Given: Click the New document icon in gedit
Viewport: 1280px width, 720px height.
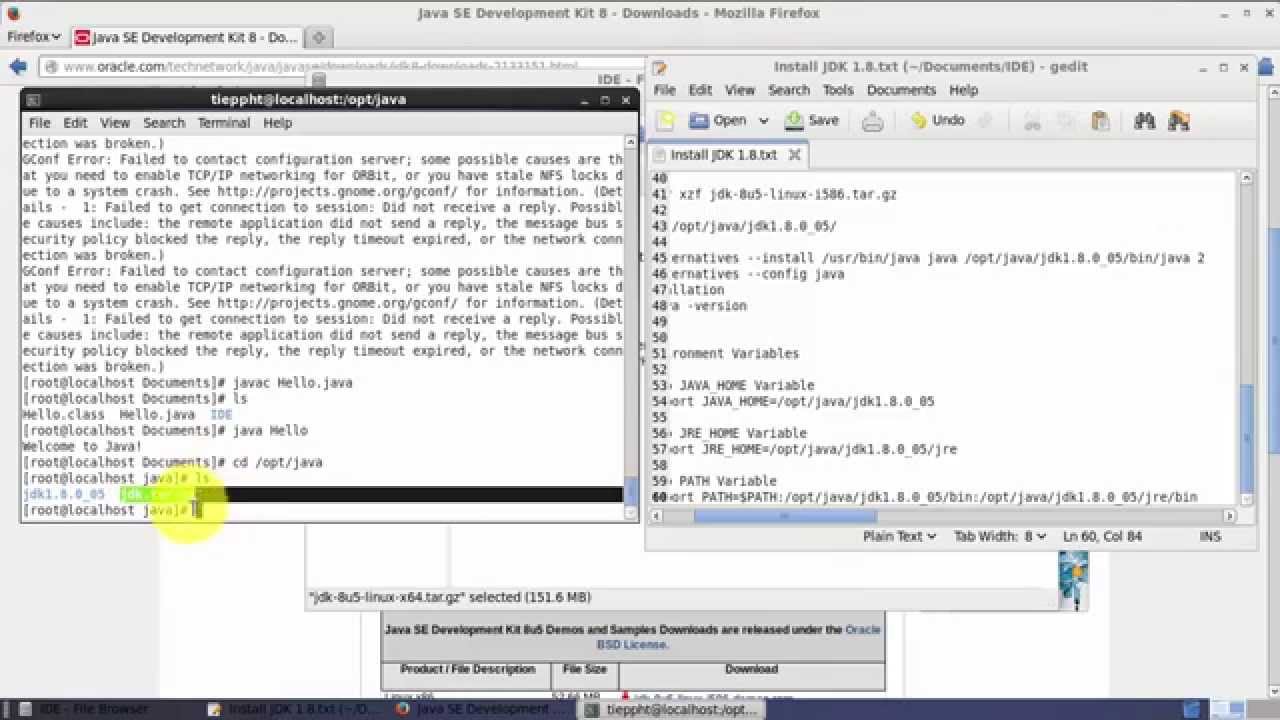Looking at the screenshot, I should tap(665, 121).
